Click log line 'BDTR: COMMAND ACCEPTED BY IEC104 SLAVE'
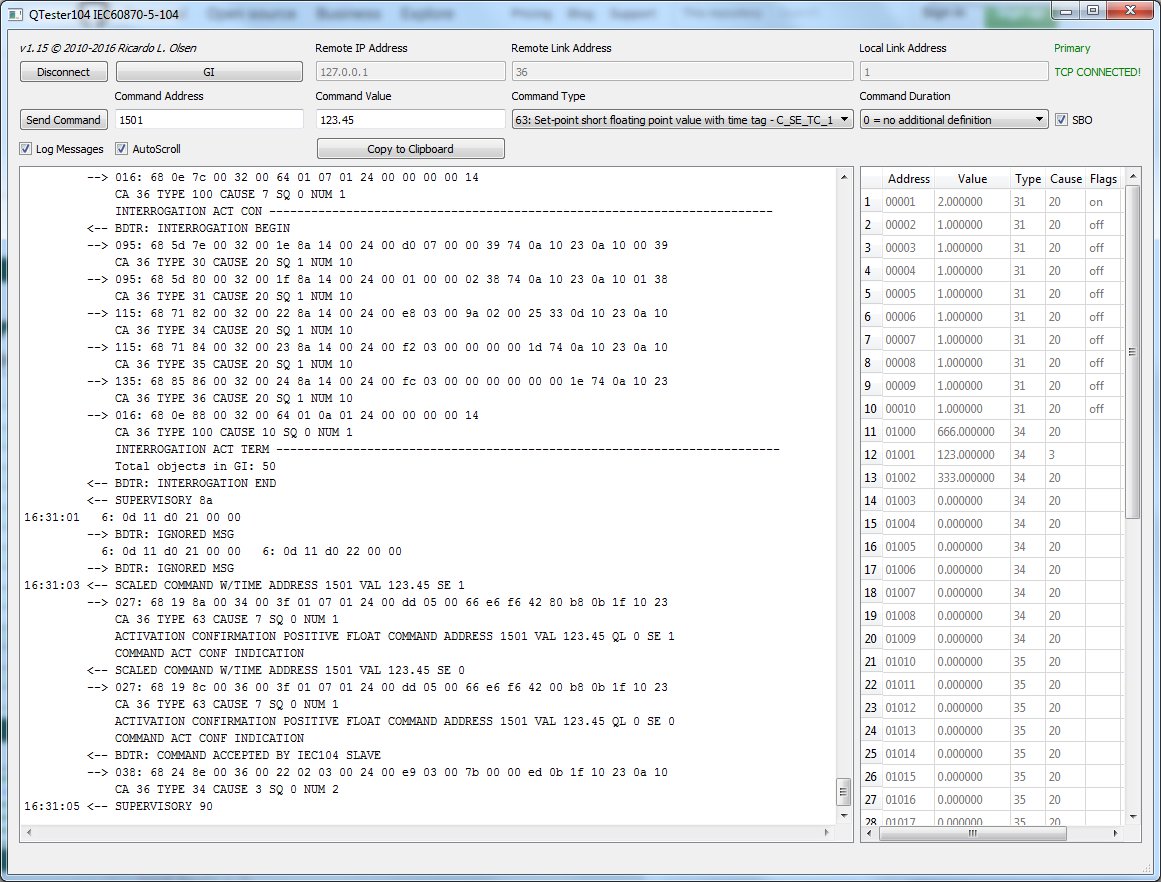The image size is (1161, 882). 247,755
